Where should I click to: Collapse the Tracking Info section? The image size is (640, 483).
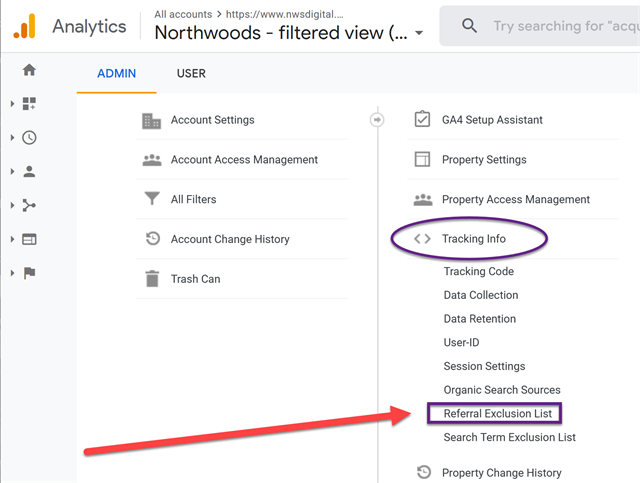(x=473, y=238)
